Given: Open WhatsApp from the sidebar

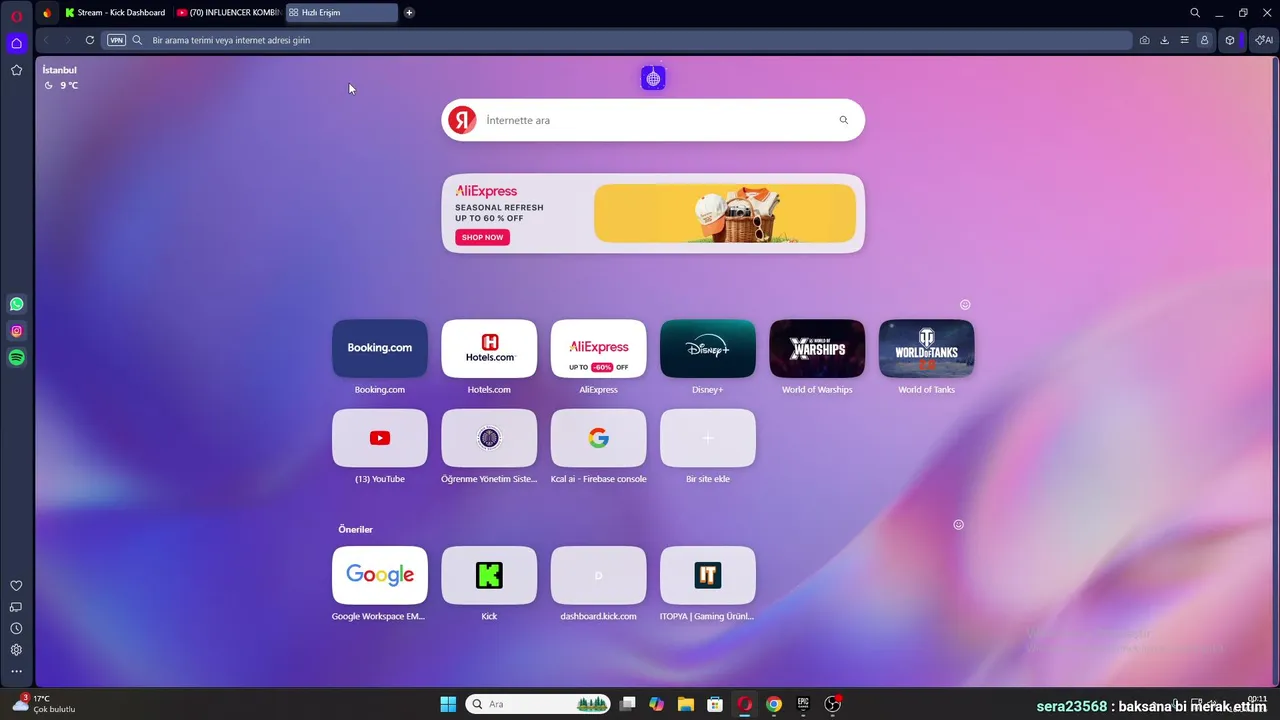Looking at the screenshot, I should [16, 304].
